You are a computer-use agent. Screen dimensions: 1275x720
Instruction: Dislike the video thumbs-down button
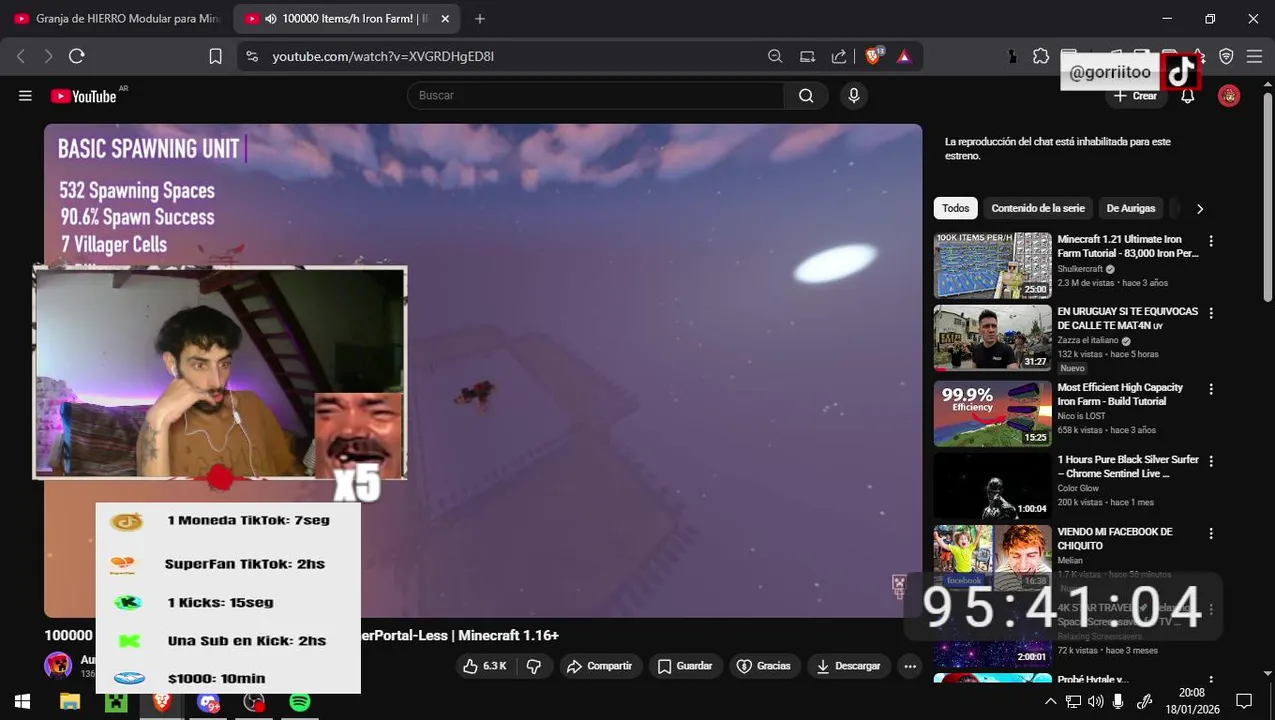(534, 666)
